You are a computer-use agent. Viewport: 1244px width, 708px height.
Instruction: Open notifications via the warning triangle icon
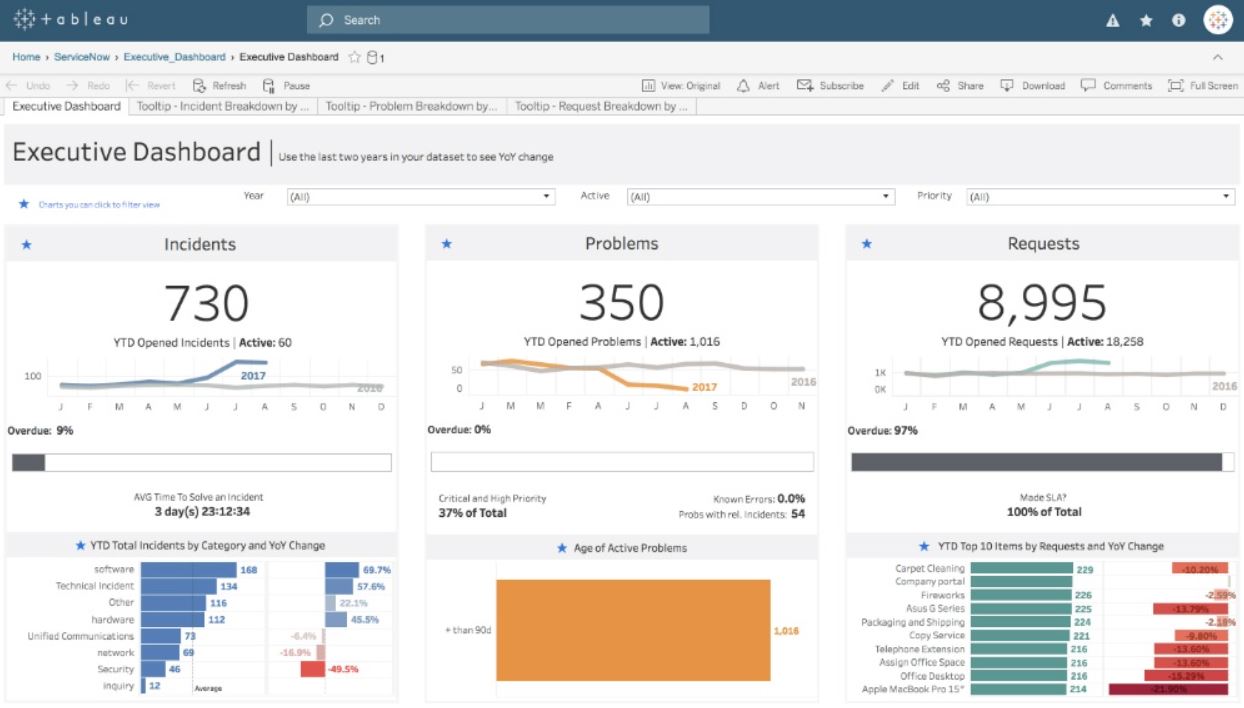[x=1112, y=19]
